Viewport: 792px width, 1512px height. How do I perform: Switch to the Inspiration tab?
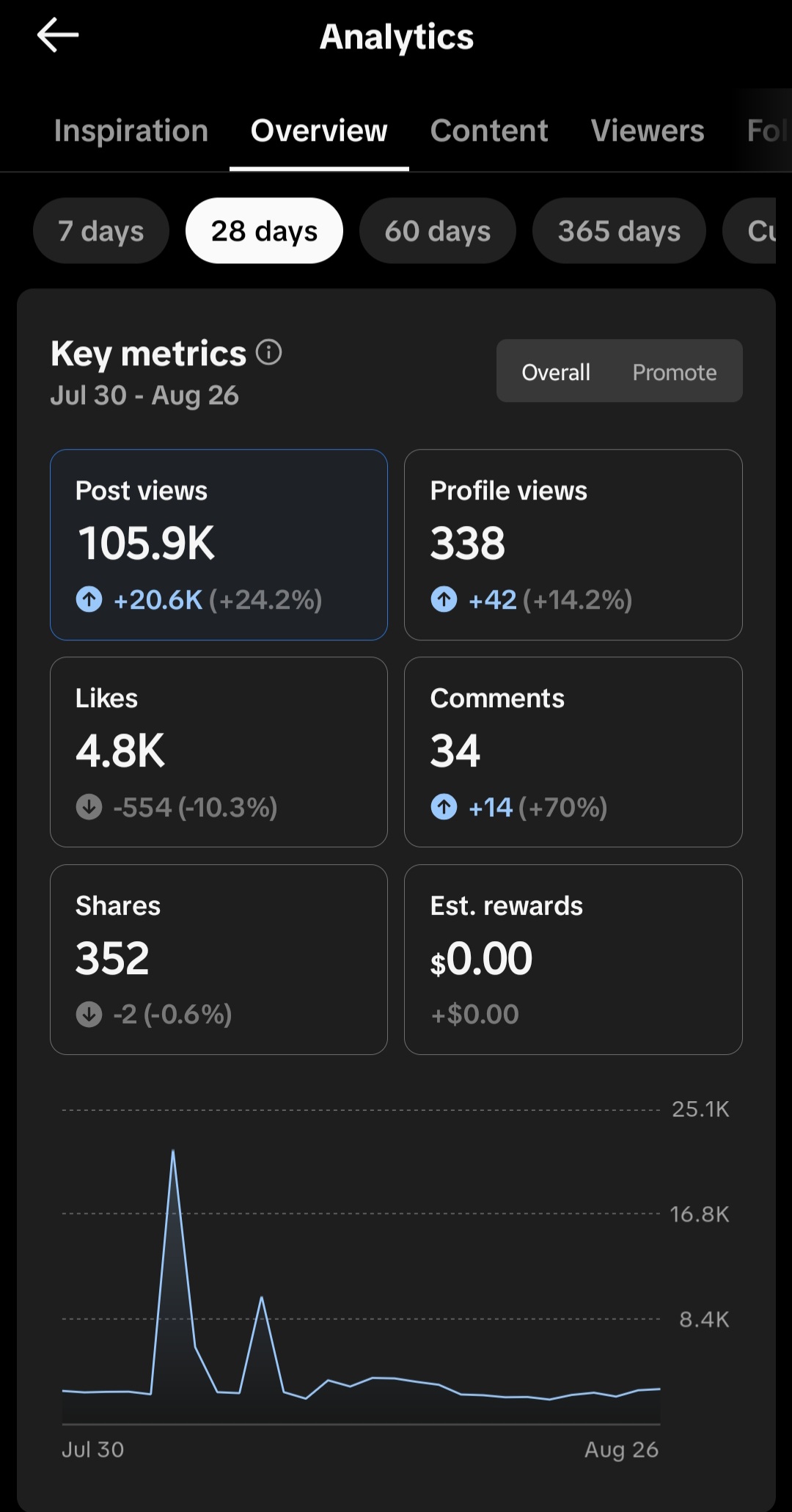(x=131, y=131)
